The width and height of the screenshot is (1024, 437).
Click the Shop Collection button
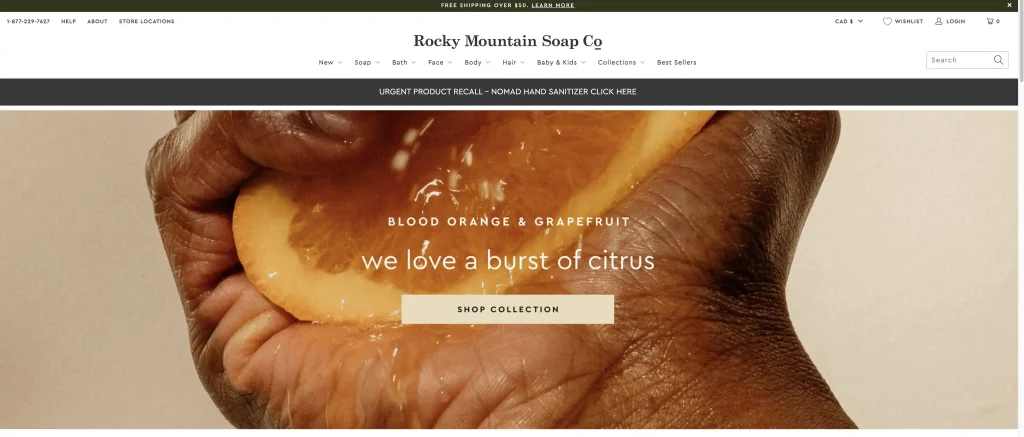point(507,310)
